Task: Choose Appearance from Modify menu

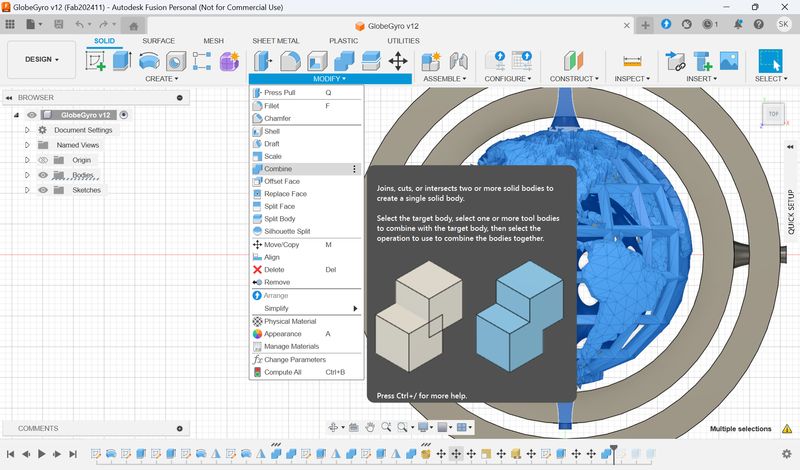Action: (x=306, y=334)
